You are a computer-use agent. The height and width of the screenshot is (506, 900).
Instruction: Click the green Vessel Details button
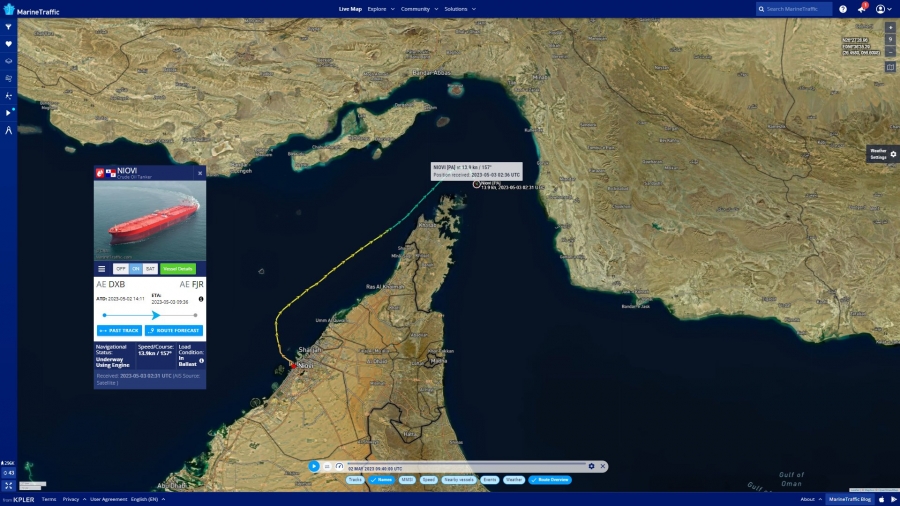(x=178, y=269)
